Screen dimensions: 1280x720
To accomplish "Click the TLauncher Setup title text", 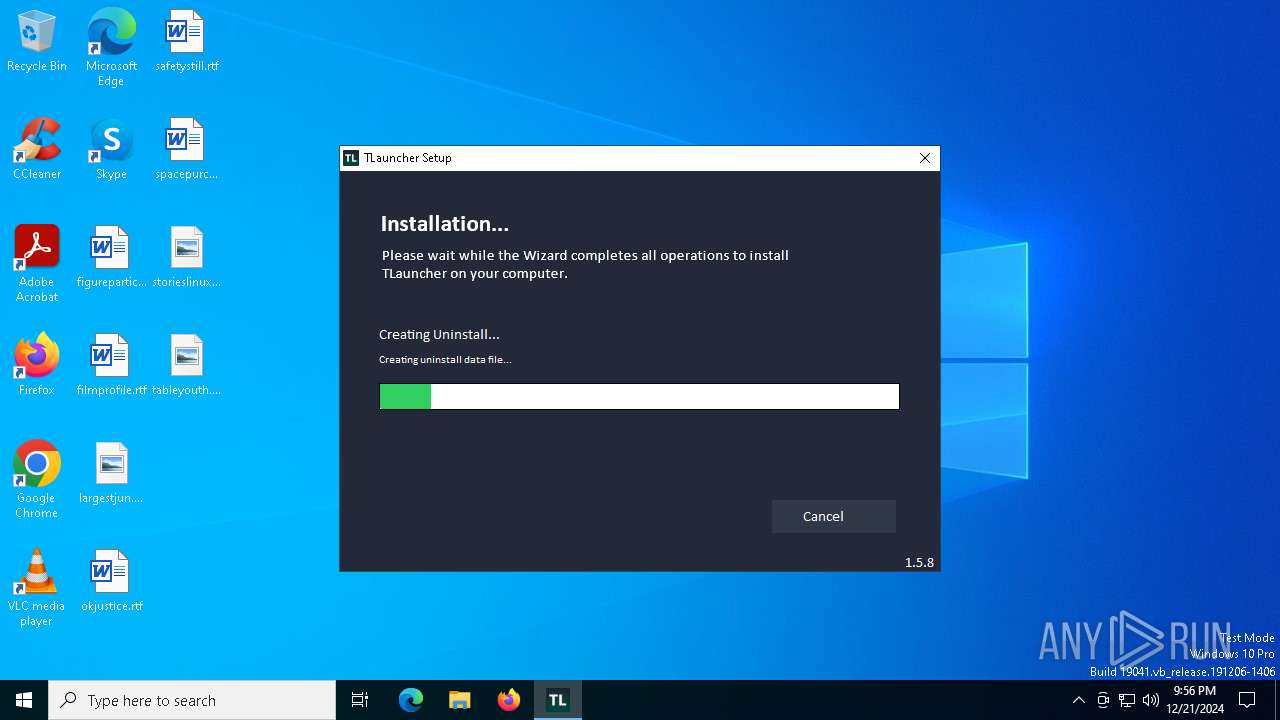I will tap(408, 158).
